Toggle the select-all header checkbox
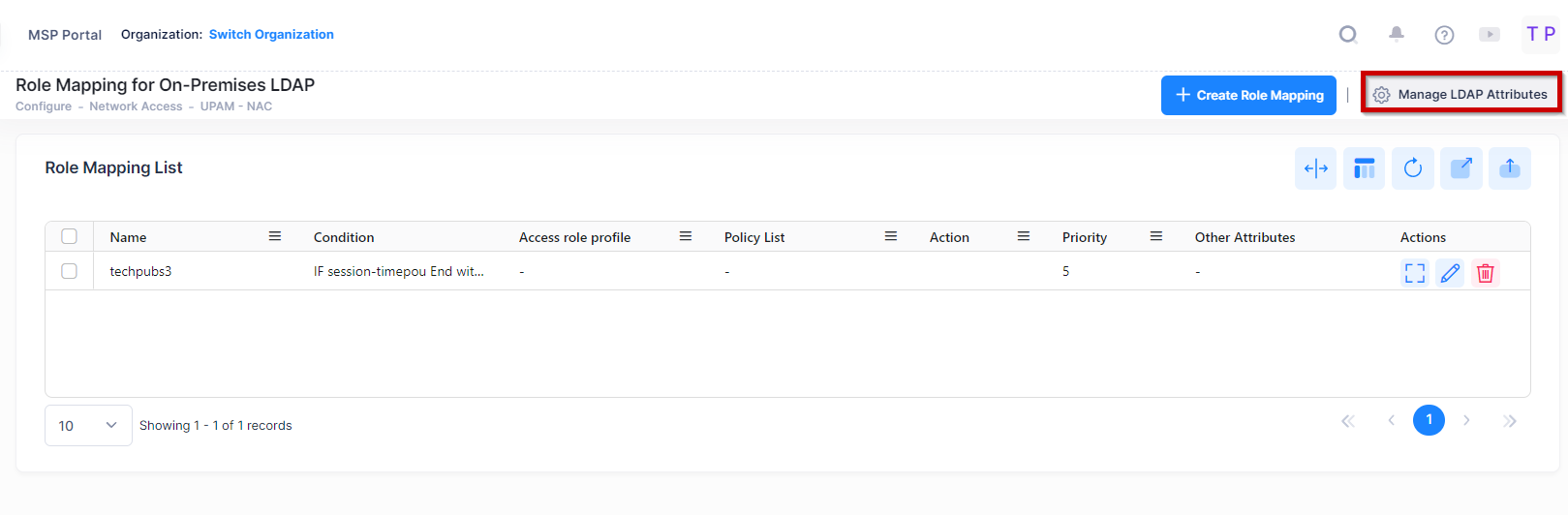The width and height of the screenshot is (1568, 515). (x=69, y=236)
